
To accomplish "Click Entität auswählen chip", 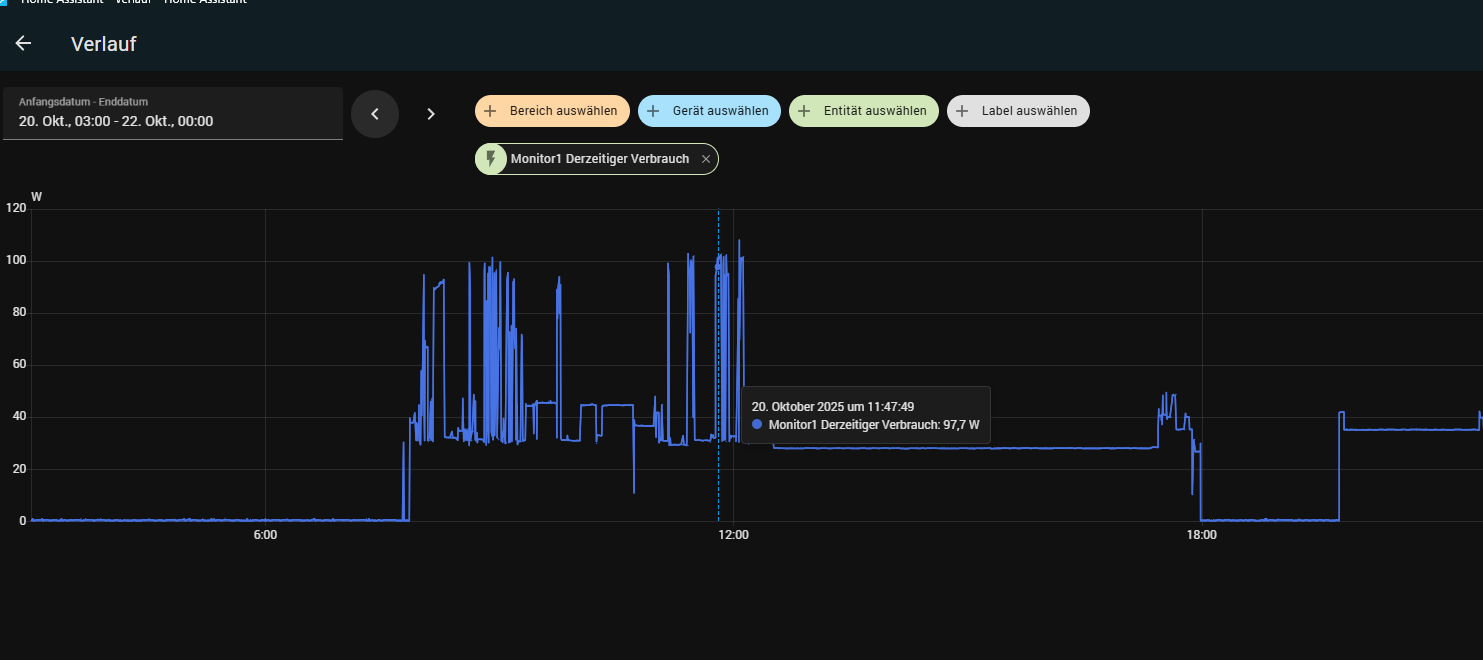I will [864, 111].
